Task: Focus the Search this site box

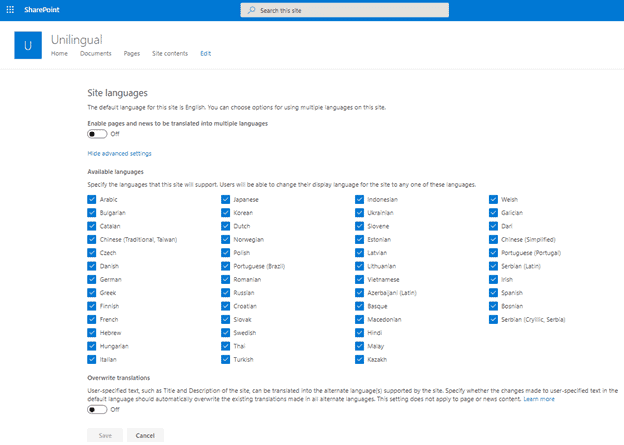Action: pyautogui.click(x=345, y=10)
